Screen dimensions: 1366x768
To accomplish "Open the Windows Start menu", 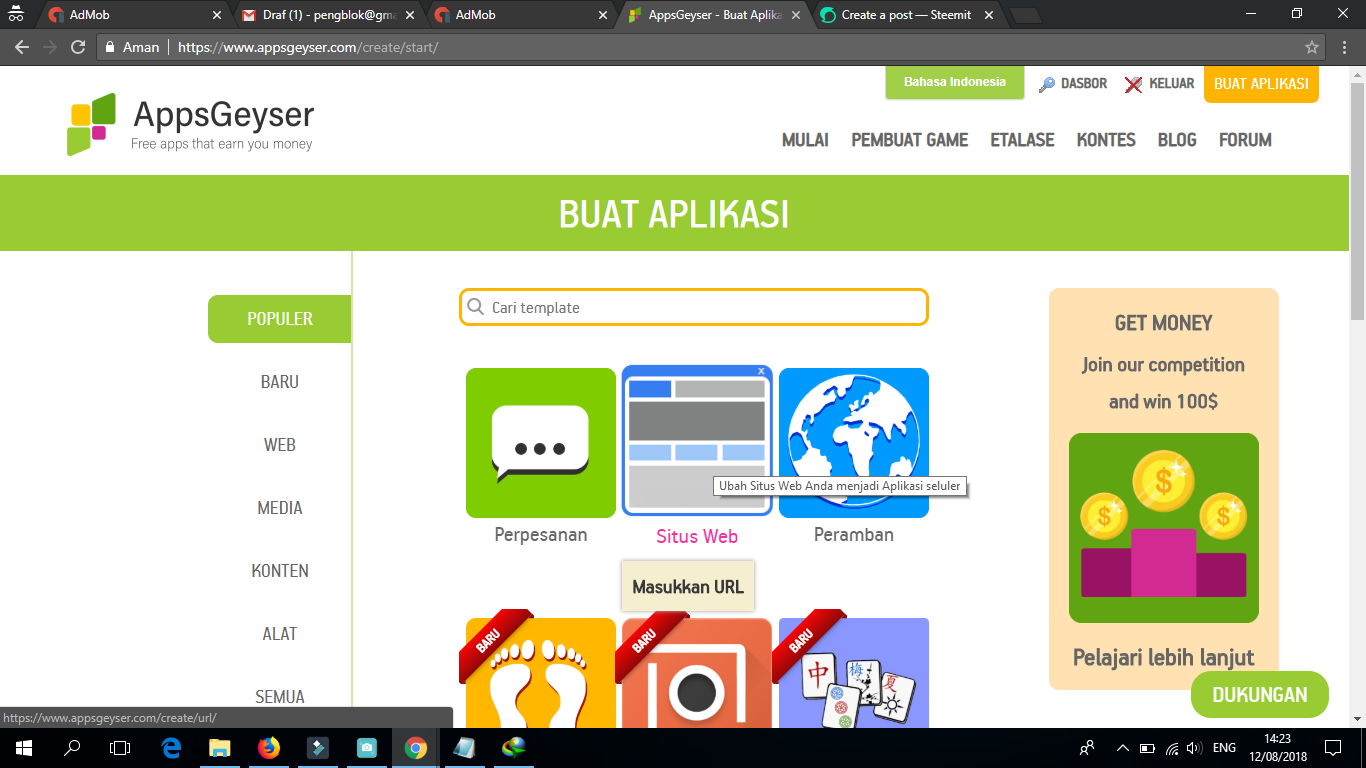I will coord(24,747).
